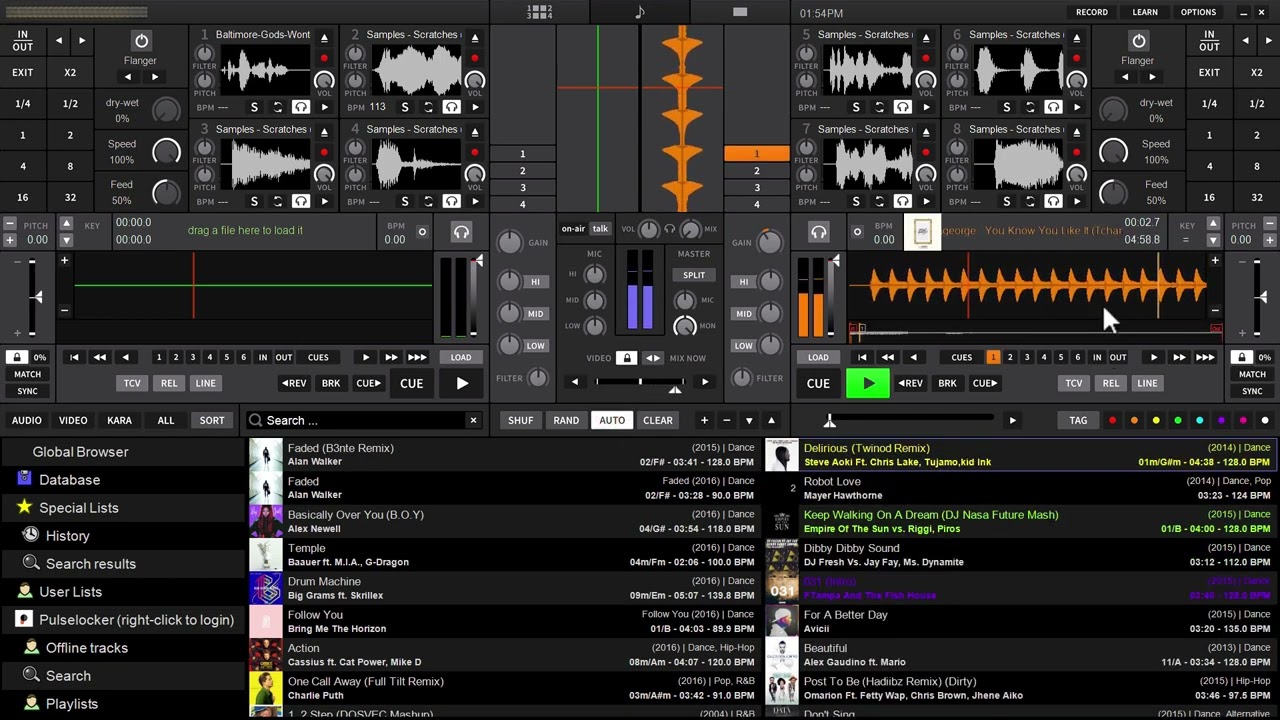Play sampler slot 4
The width and height of the screenshot is (1280, 720).
click(x=475, y=201)
